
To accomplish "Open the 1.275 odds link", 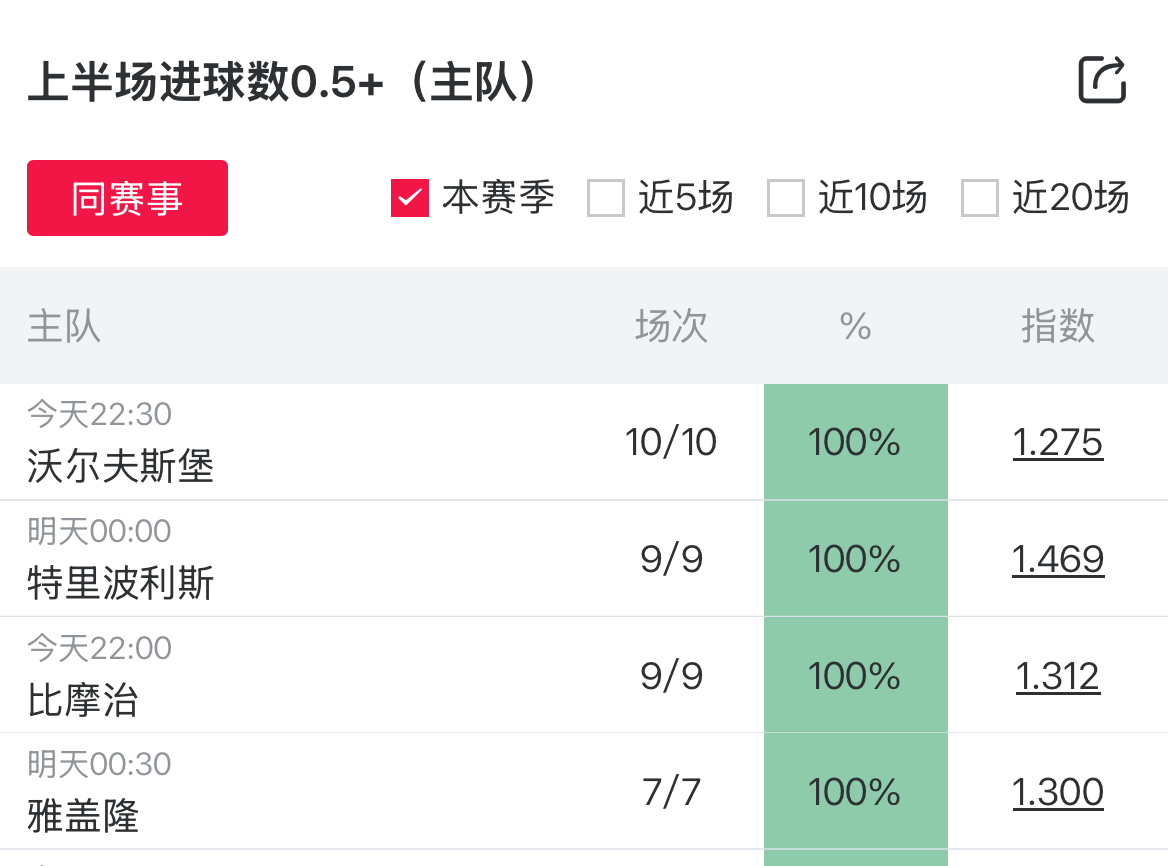I will tap(1058, 442).
